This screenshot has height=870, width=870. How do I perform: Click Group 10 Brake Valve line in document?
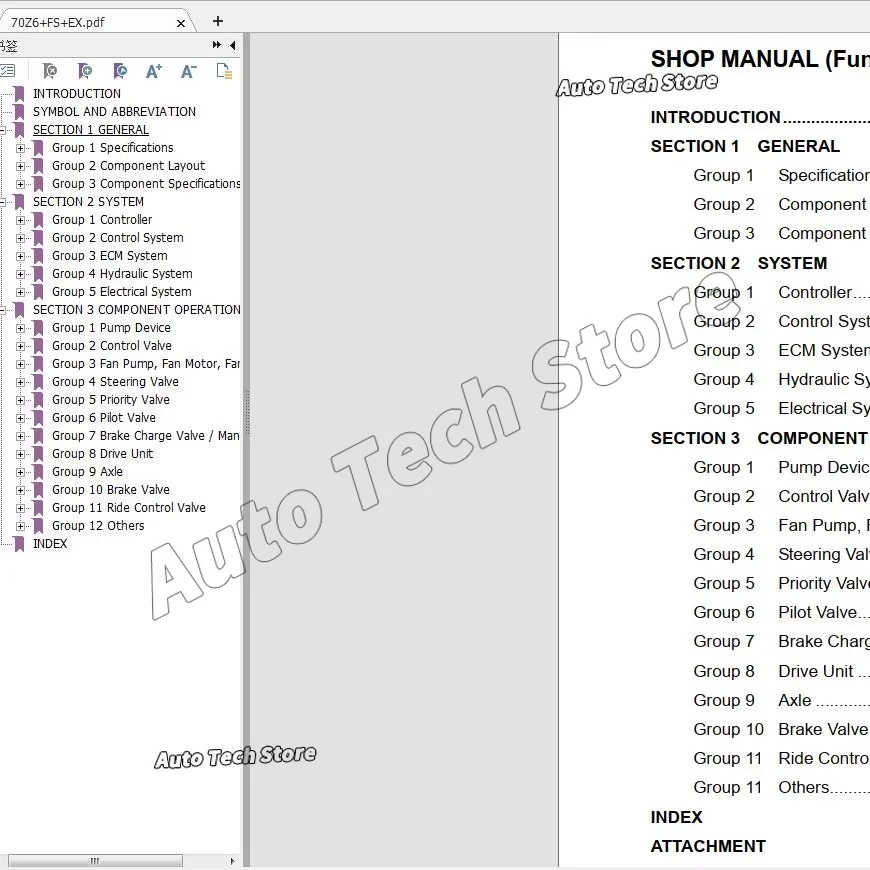[x=781, y=729]
